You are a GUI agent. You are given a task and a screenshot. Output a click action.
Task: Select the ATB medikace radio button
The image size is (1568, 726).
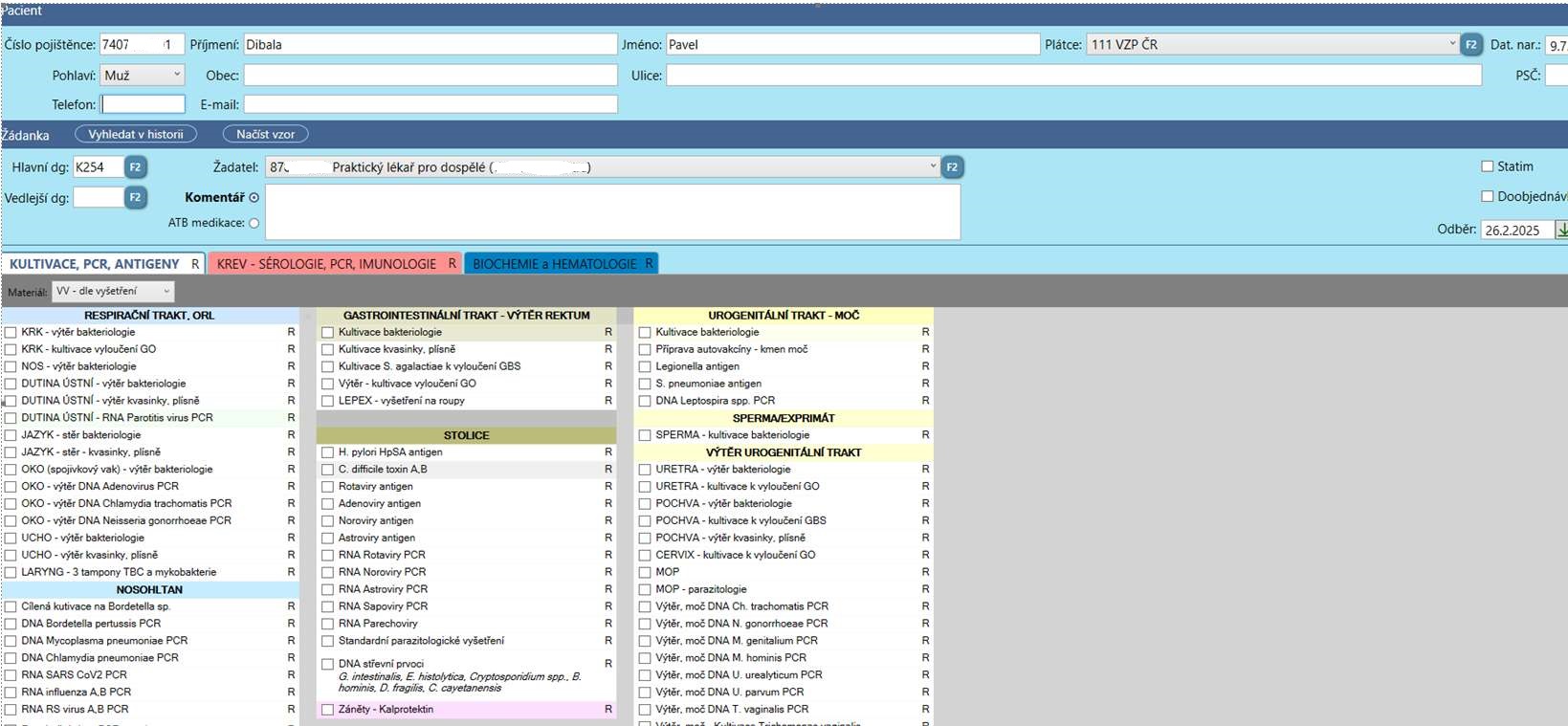click(x=254, y=223)
